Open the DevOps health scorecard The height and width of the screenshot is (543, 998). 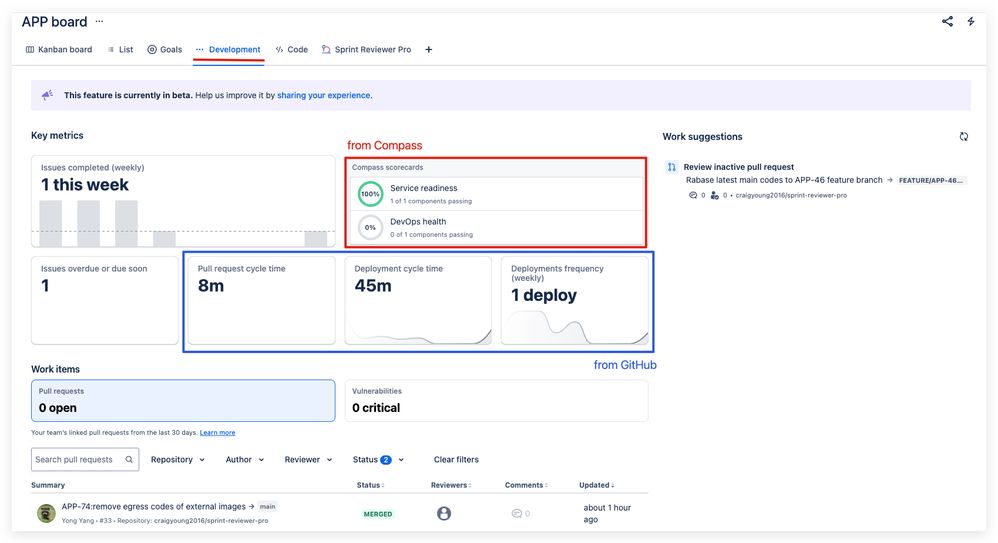point(496,227)
